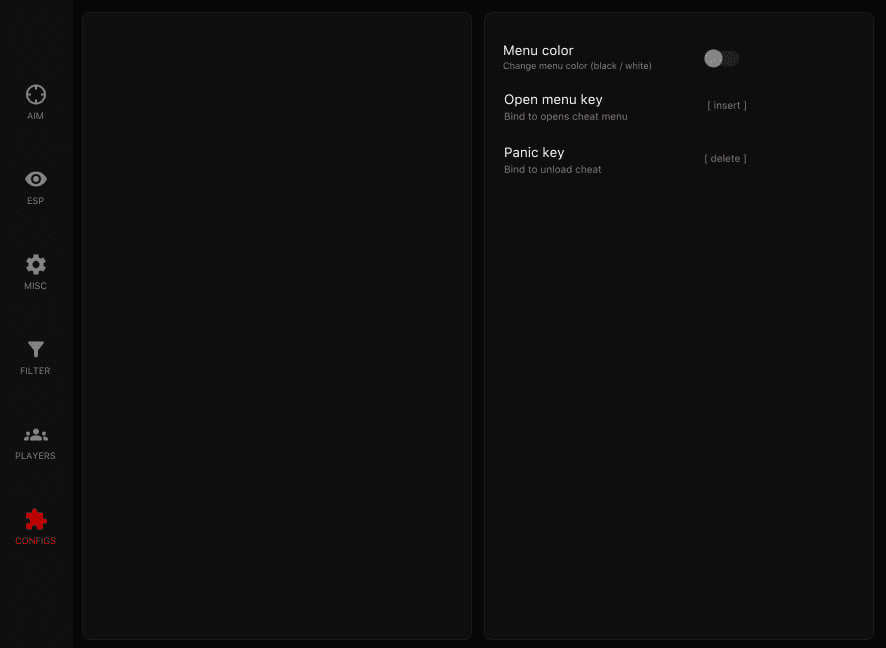
Task: Click the CONFIGS tab label
Action: coord(35,541)
